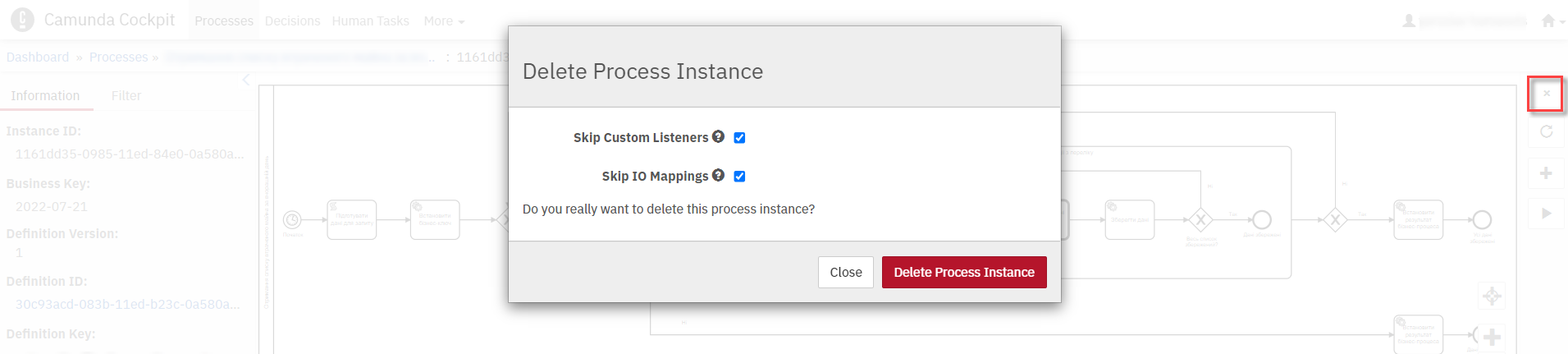Collapse the left information sidebar chevron
The width and height of the screenshot is (1568, 354).
[246, 80]
